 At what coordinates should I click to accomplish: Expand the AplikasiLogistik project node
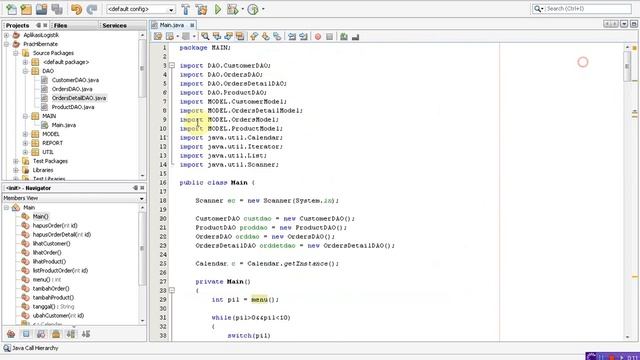7,35
